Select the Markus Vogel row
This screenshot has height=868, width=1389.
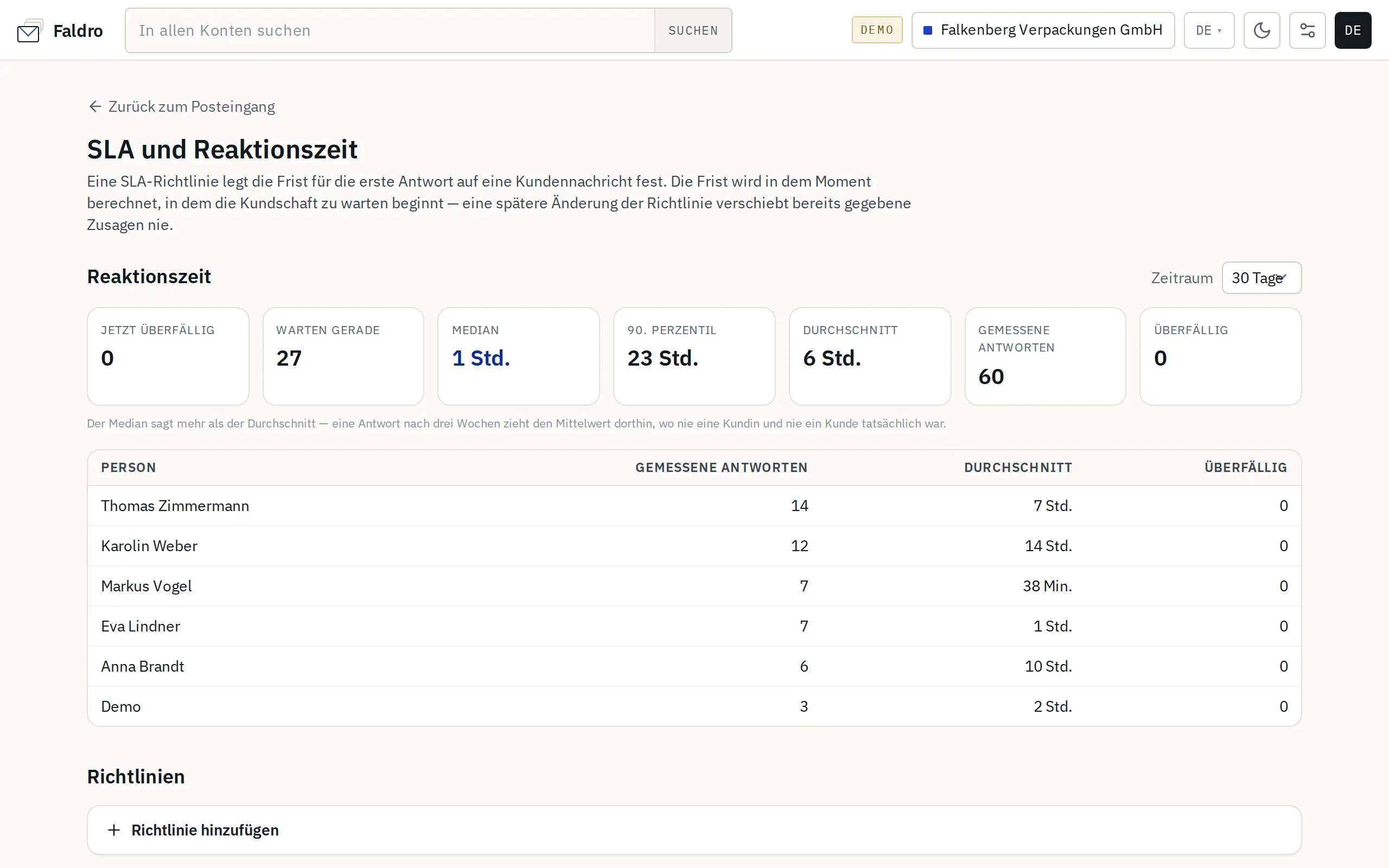coord(694,586)
